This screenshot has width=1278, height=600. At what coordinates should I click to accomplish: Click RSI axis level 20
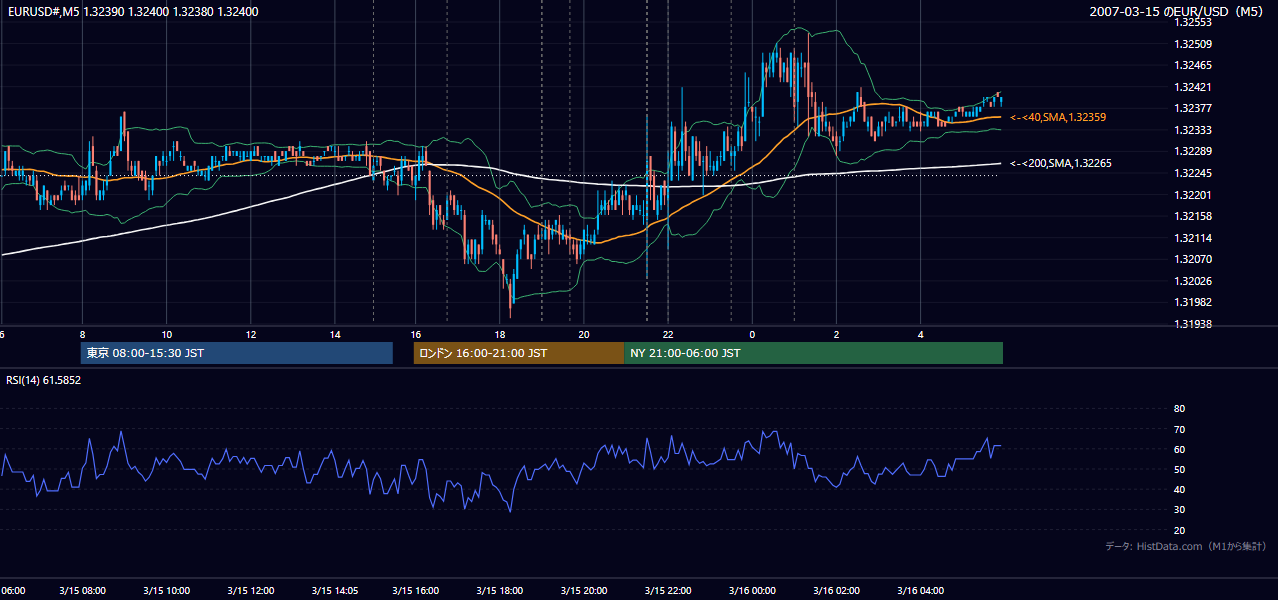point(1179,530)
